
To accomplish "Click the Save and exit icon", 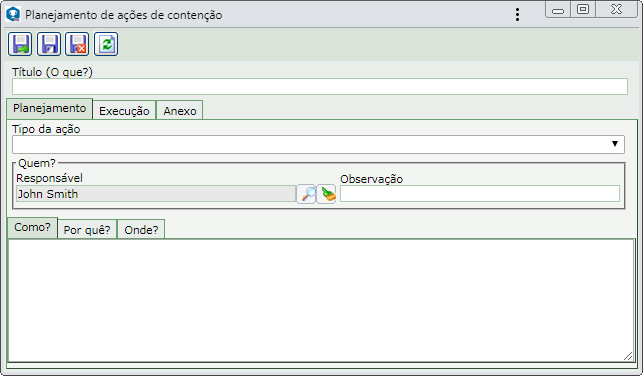I will tap(20, 44).
